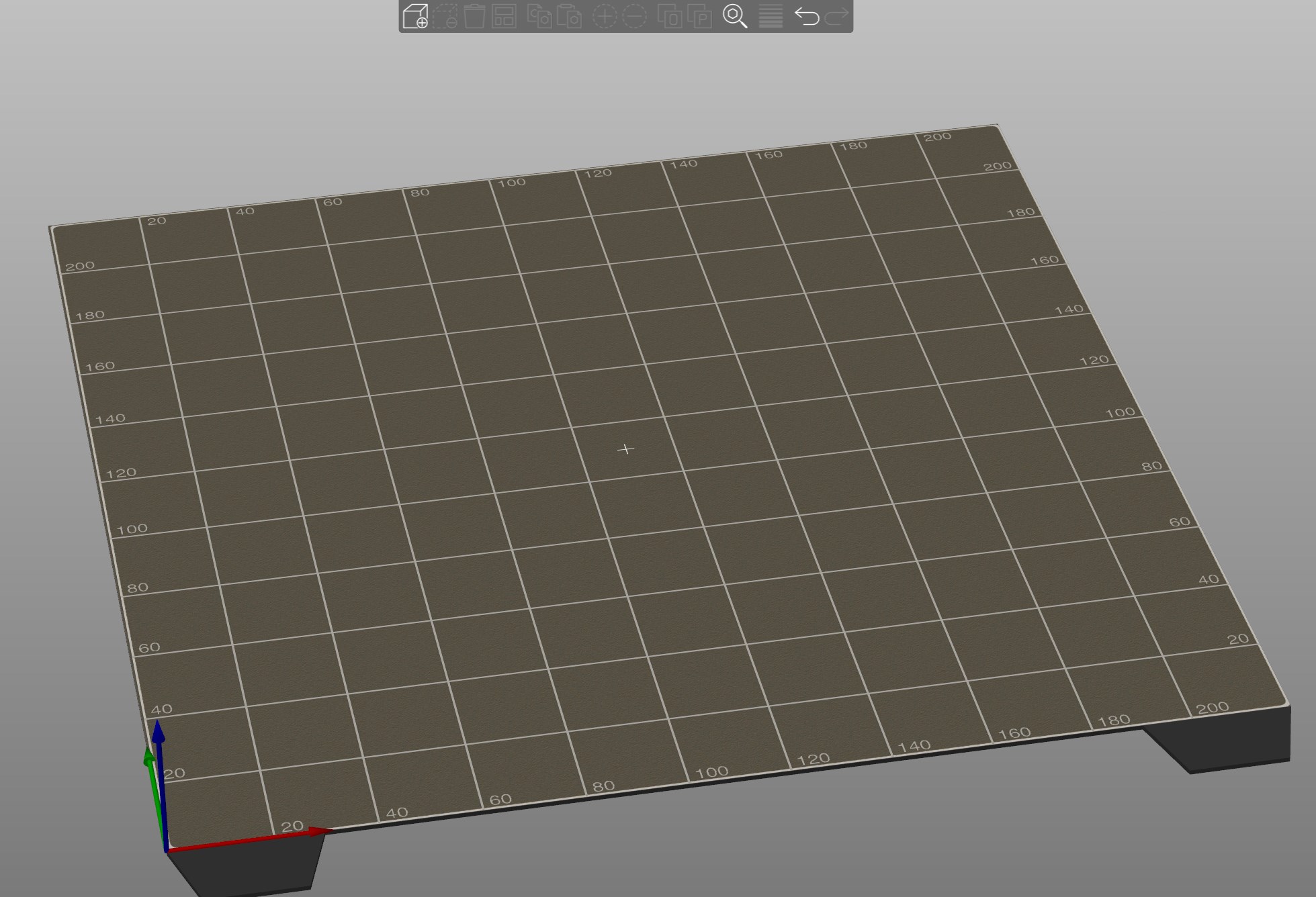The width and height of the screenshot is (1316, 897).
Task: Click the crosshair at the bed center
Action: [x=626, y=448]
